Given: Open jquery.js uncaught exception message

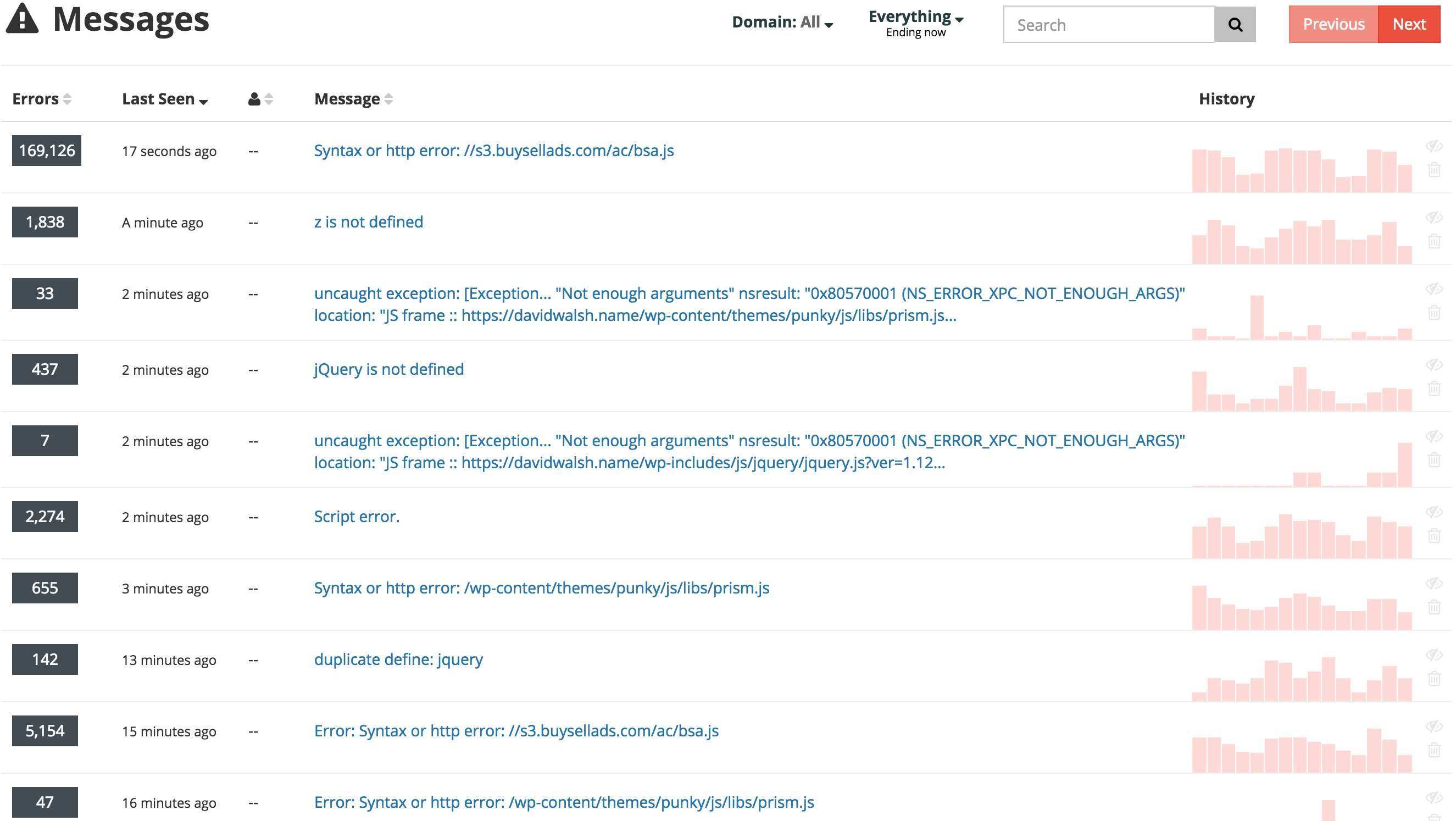Looking at the screenshot, I should pyautogui.click(x=749, y=451).
